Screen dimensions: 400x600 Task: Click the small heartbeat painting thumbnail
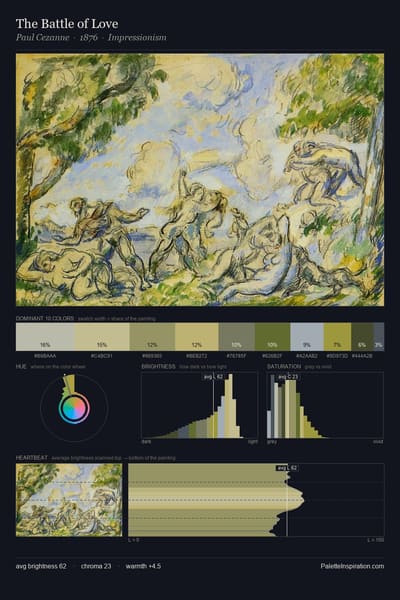point(69,500)
